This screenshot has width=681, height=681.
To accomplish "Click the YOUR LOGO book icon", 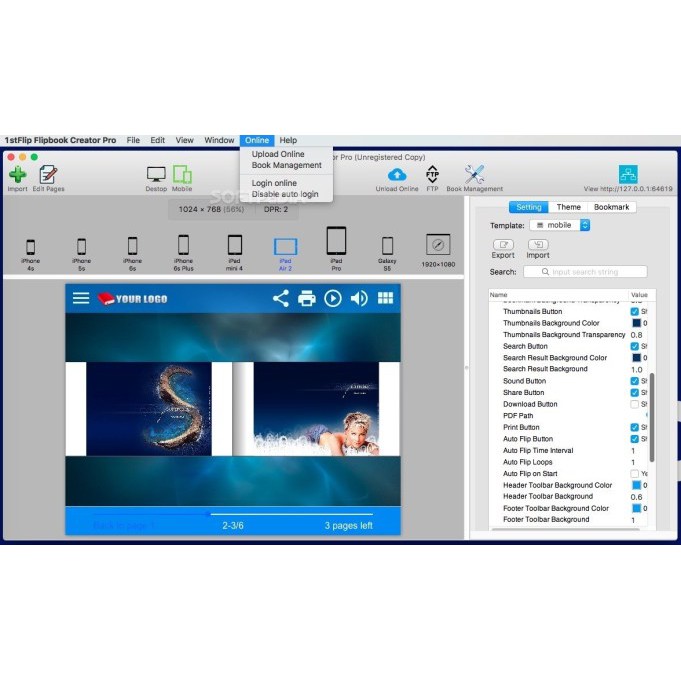I will pyautogui.click(x=106, y=298).
